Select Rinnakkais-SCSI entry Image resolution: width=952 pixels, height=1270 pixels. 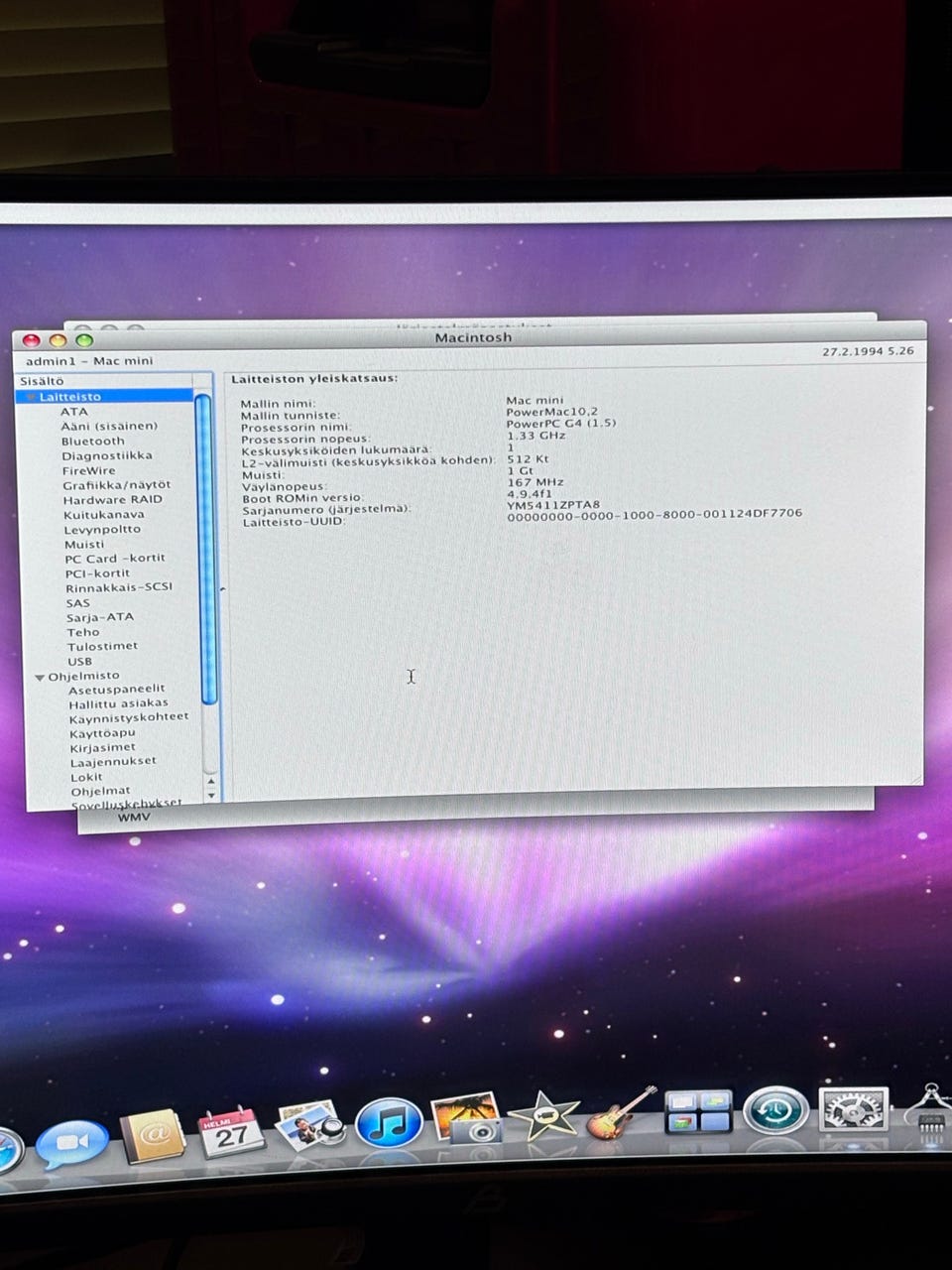[x=119, y=586]
